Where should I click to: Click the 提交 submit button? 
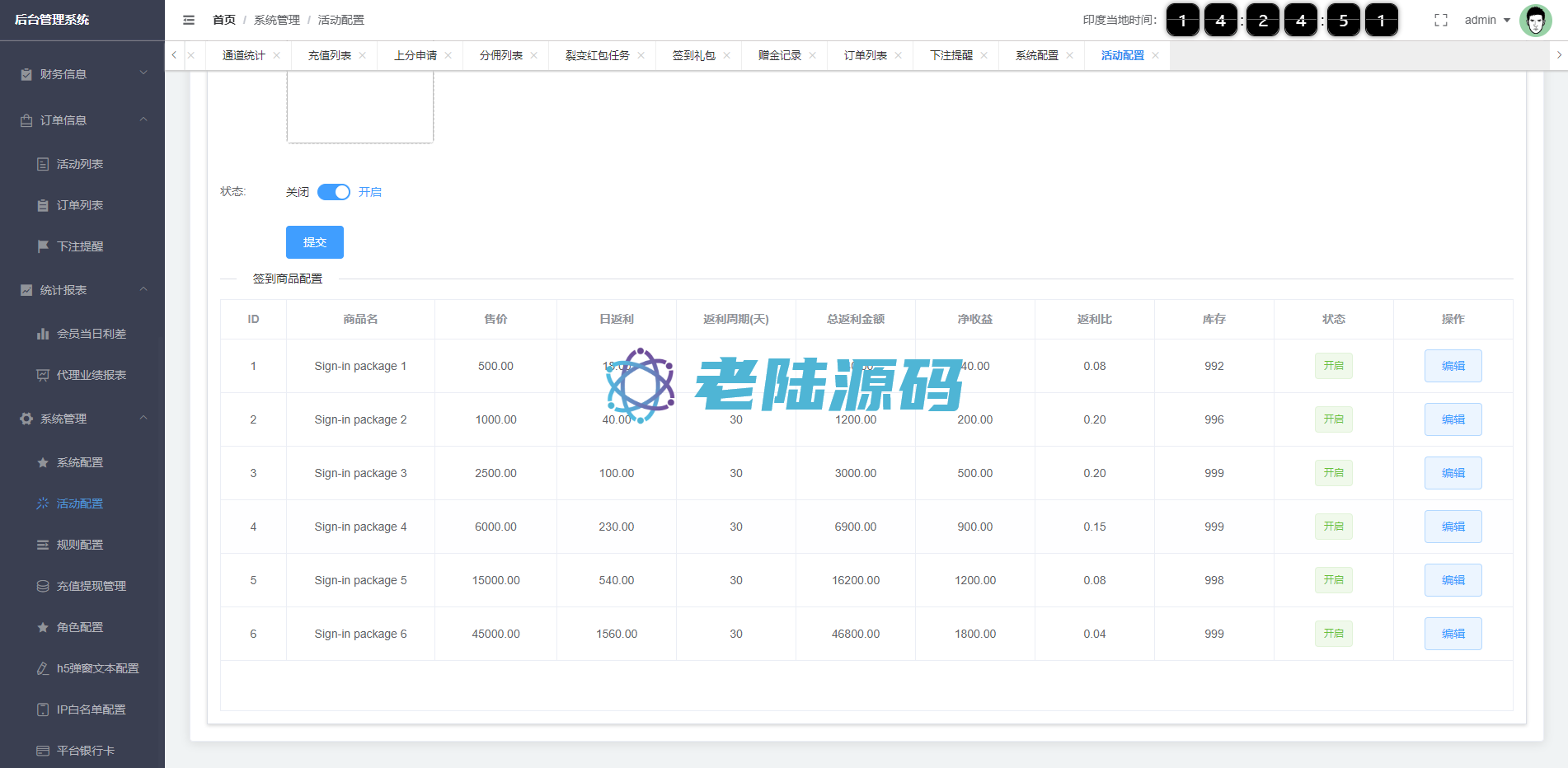[315, 242]
